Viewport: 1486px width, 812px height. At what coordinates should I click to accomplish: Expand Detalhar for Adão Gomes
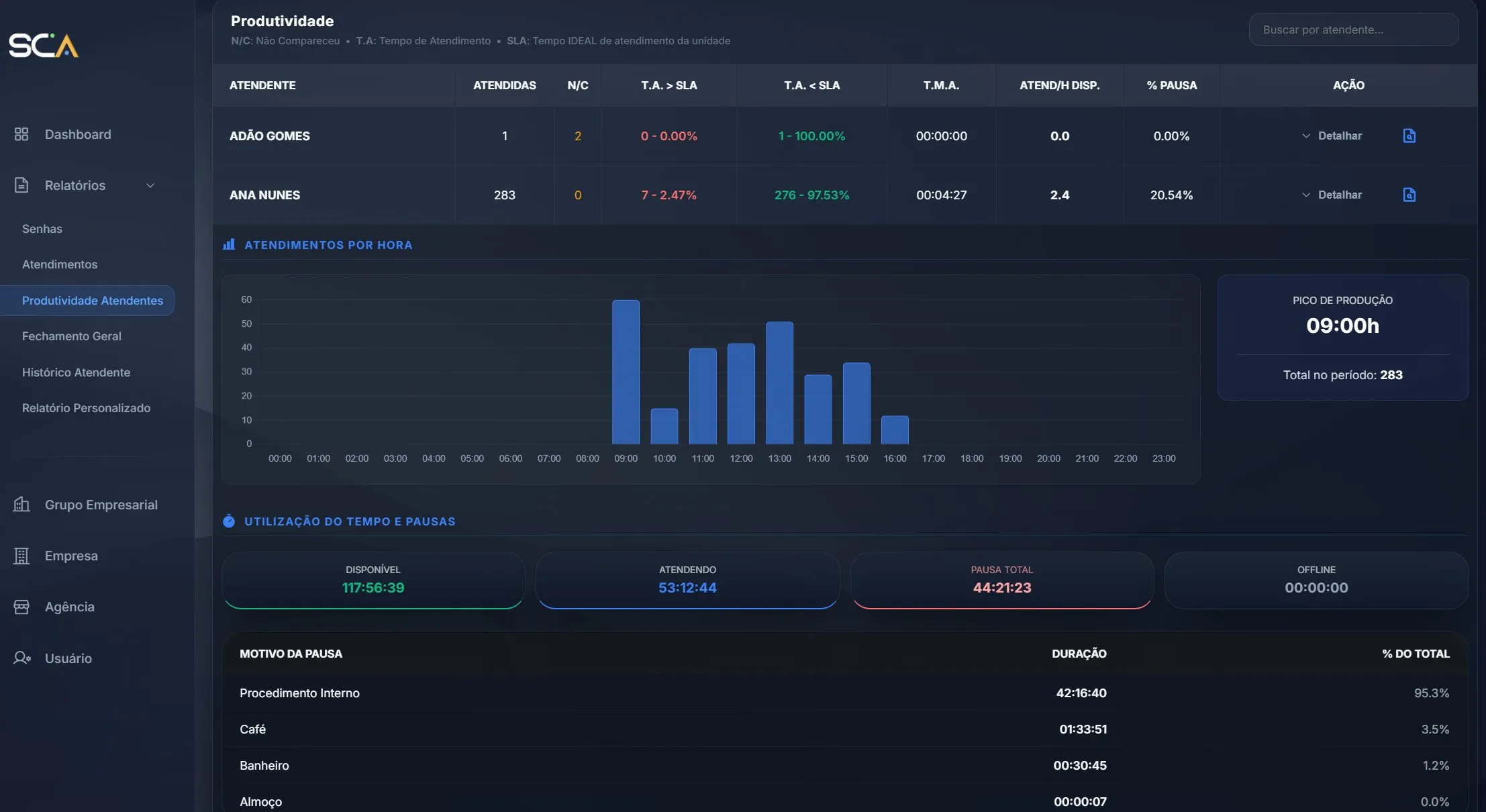pyautogui.click(x=1332, y=136)
